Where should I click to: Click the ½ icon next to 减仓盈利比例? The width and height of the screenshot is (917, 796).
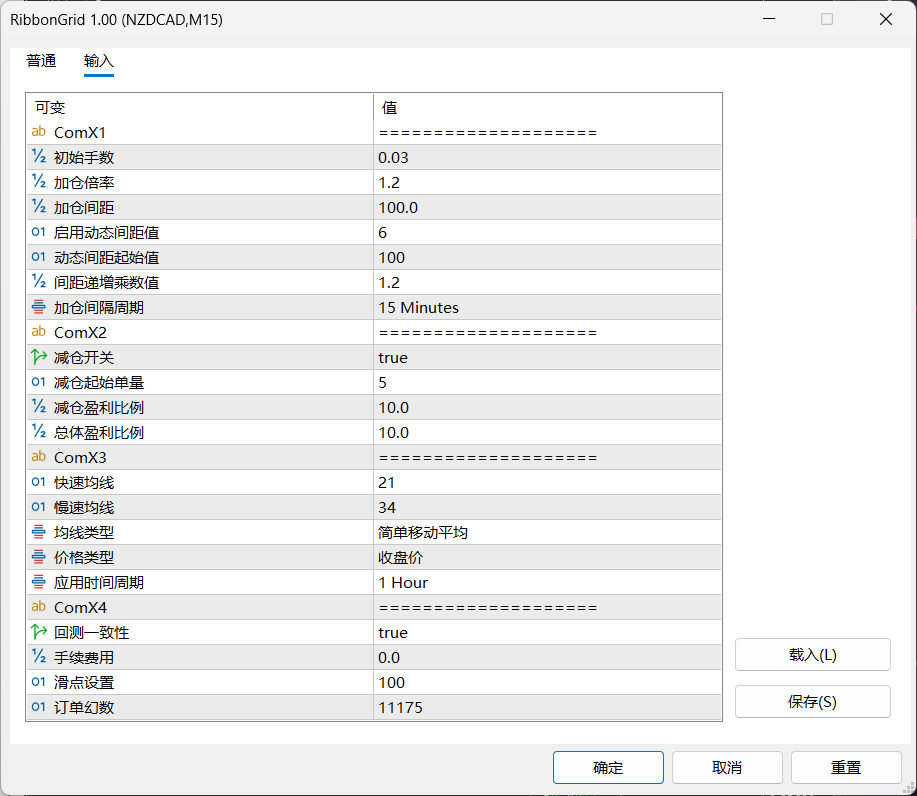point(39,407)
